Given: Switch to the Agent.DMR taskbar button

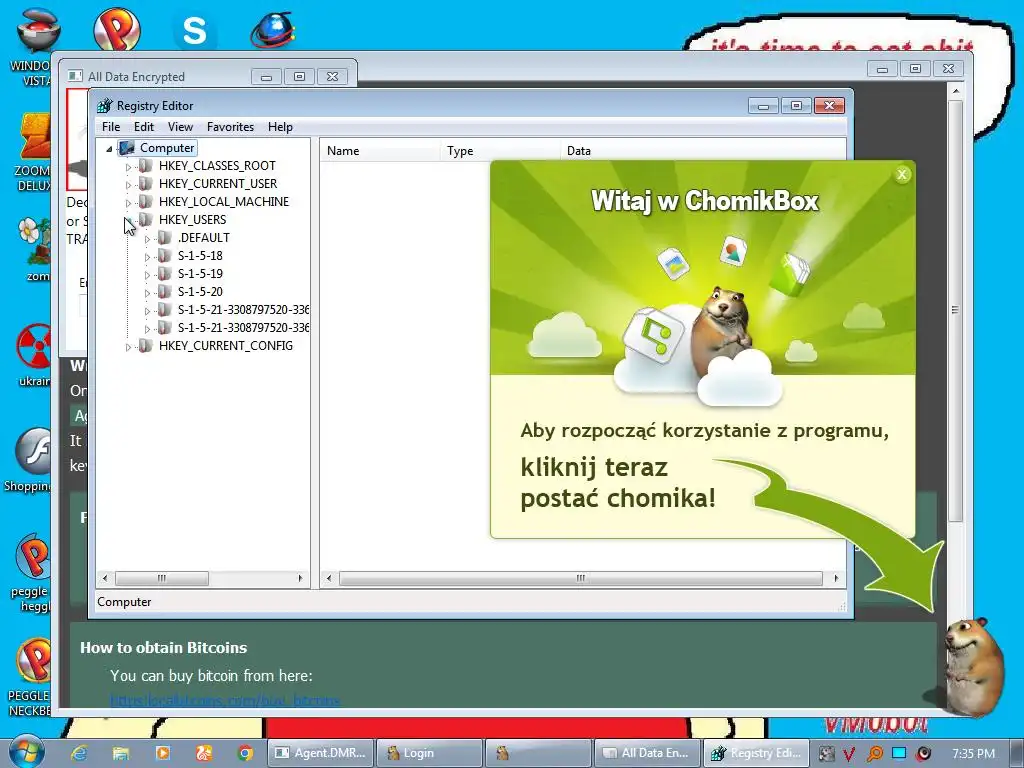Looking at the screenshot, I should tap(321, 753).
